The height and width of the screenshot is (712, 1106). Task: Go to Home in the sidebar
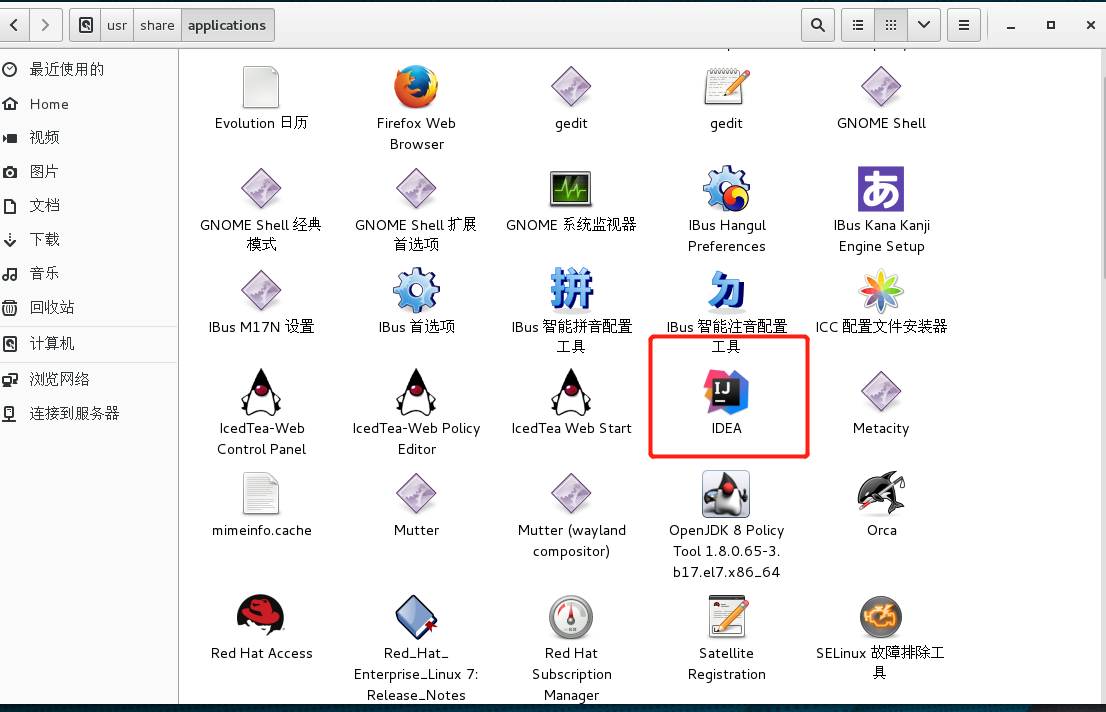pyautogui.click(x=89, y=104)
